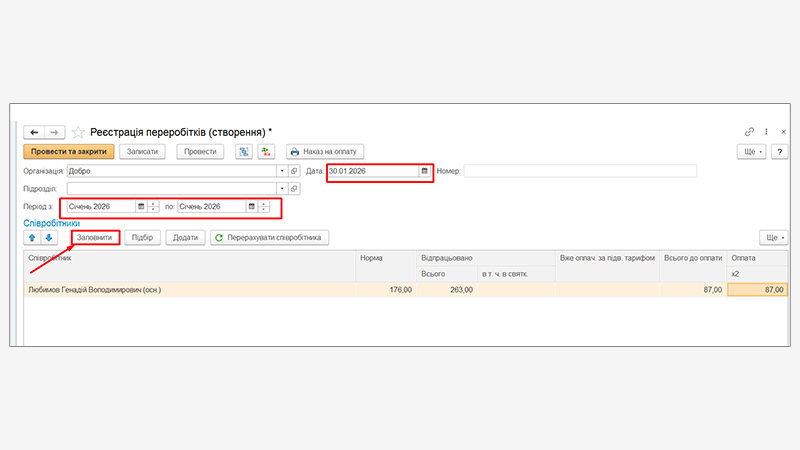This screenshot has height=450, width=800.
Task: Open calendar picker for the Дата field
Action: point(423,171)
